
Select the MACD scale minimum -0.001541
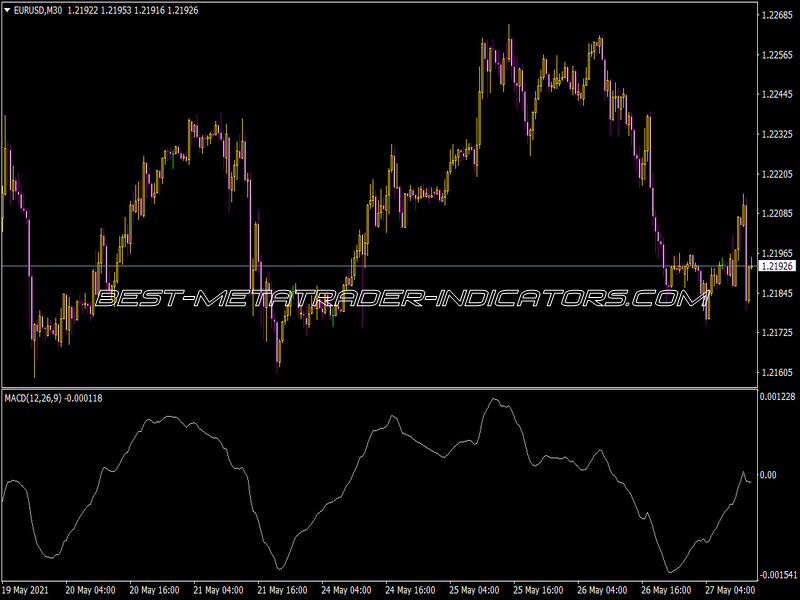[779, 575]
